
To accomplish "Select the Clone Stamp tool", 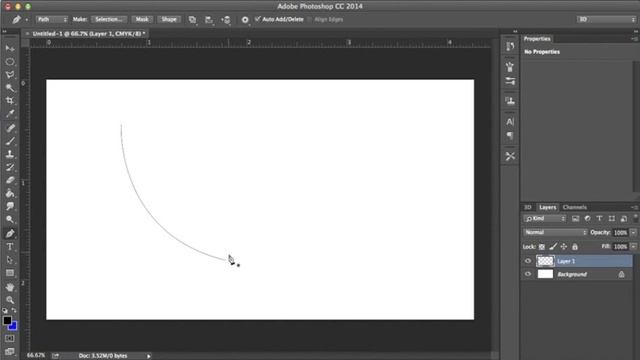I will [10, 154].
